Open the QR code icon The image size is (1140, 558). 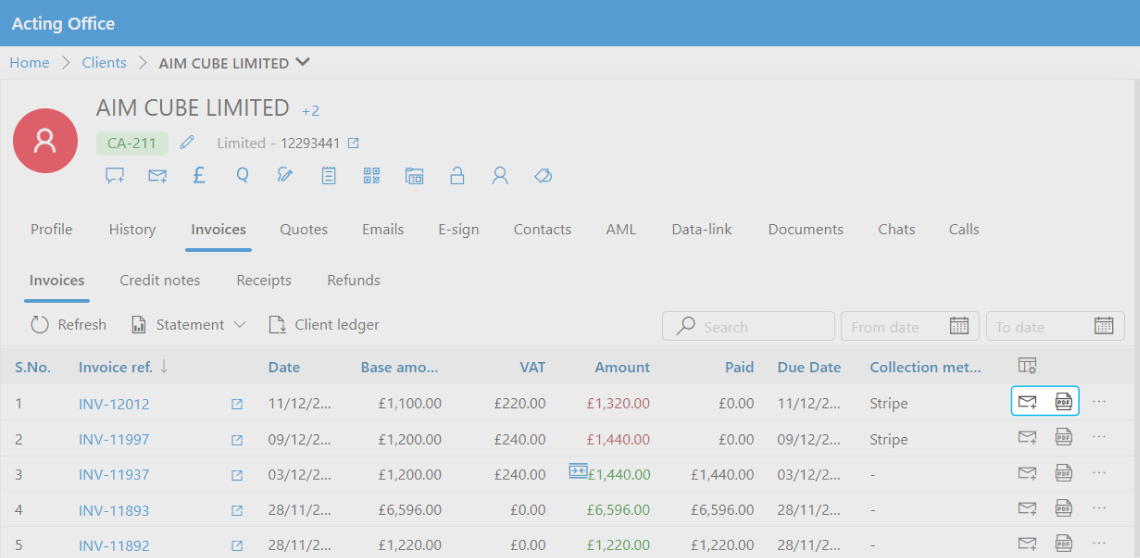(372, 176)
